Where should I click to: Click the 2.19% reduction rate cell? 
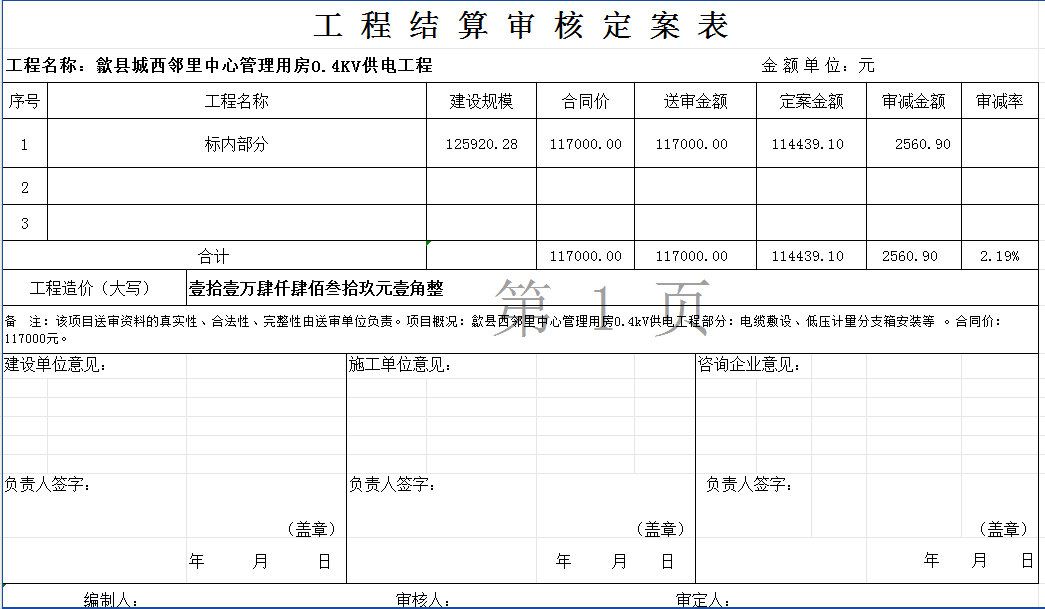999,256
